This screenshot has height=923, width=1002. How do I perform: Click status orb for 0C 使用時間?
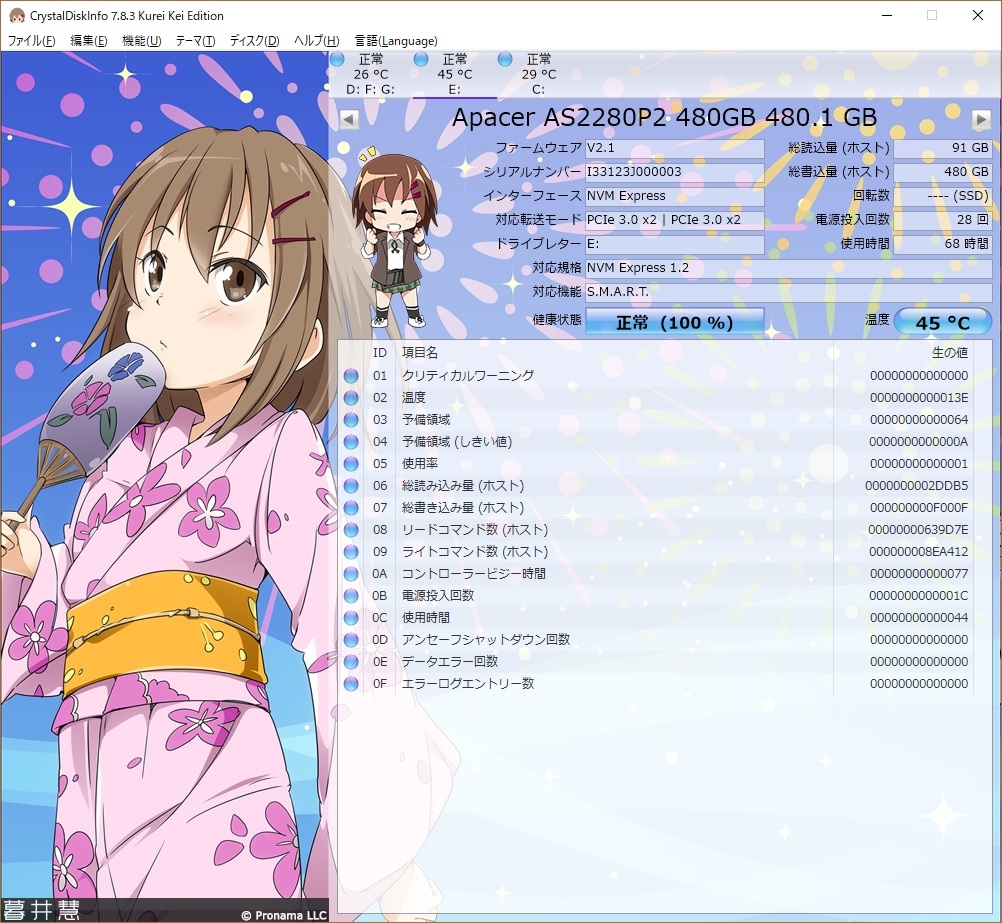(x=351, y=618)
